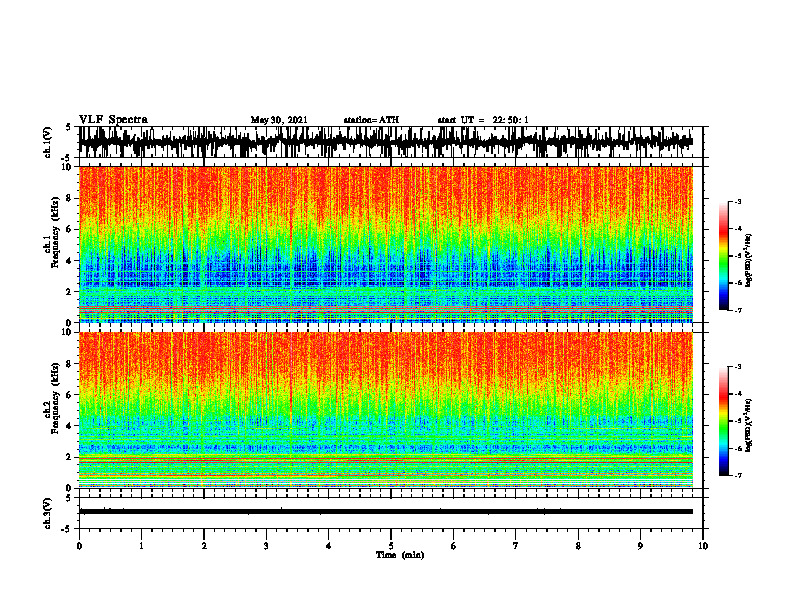Viewport: 792px width, 612px height.
Task: Click the ch.3(V) flat signal trace
Action: [x=386, y=512]
